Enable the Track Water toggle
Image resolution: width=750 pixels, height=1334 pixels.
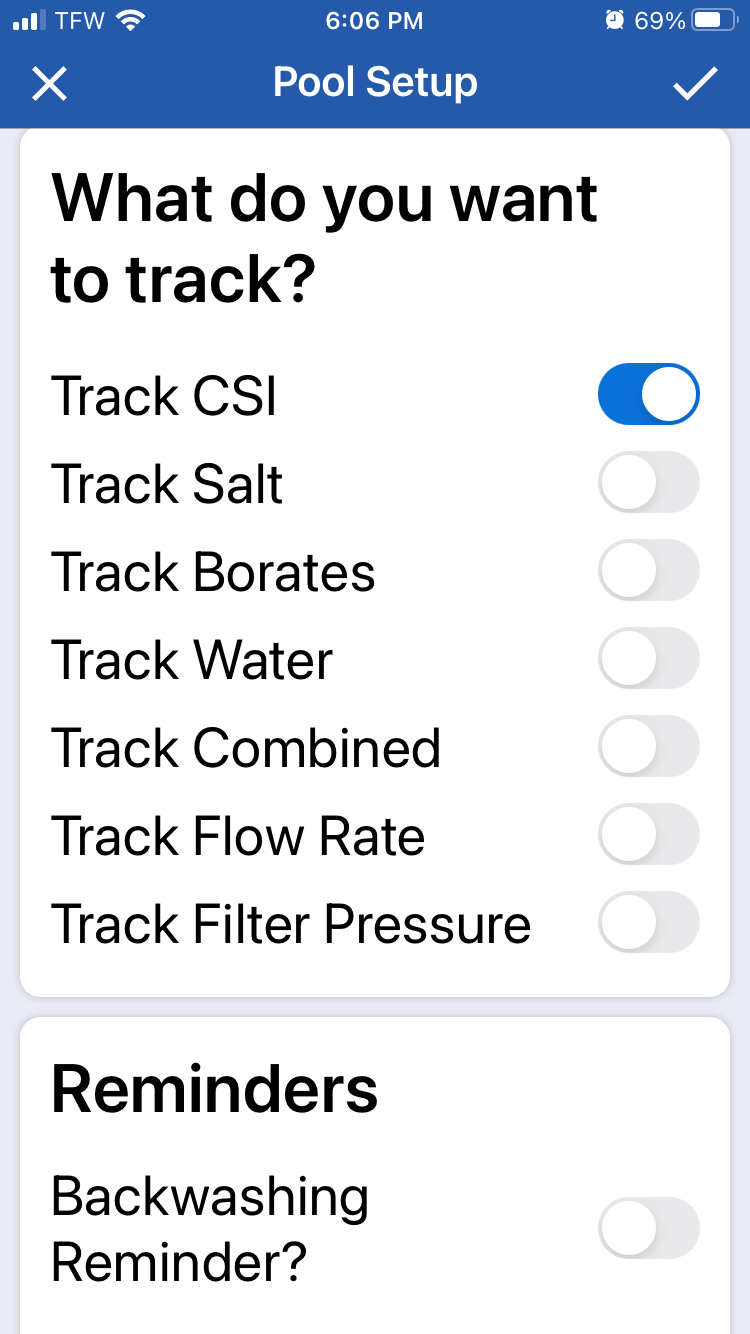(648, 658)
